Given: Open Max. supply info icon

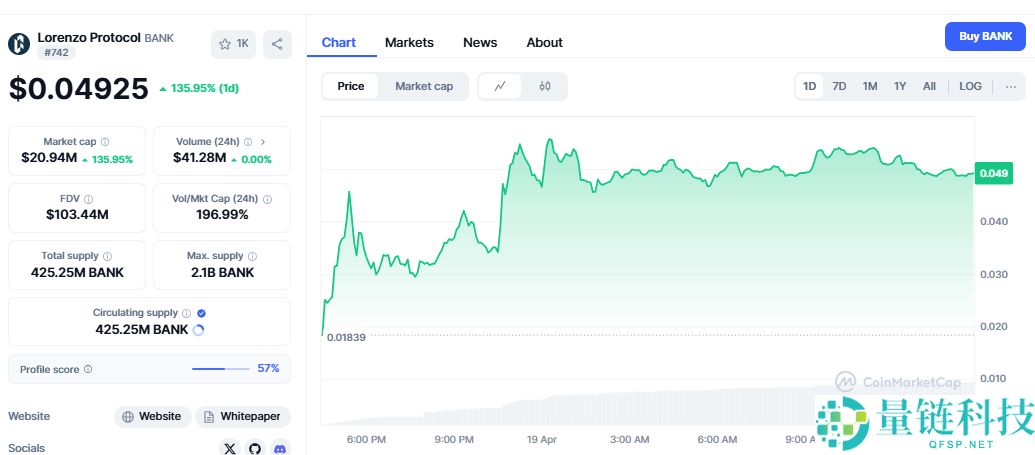Looking at the screenshot, I should [x=252, y=256].
